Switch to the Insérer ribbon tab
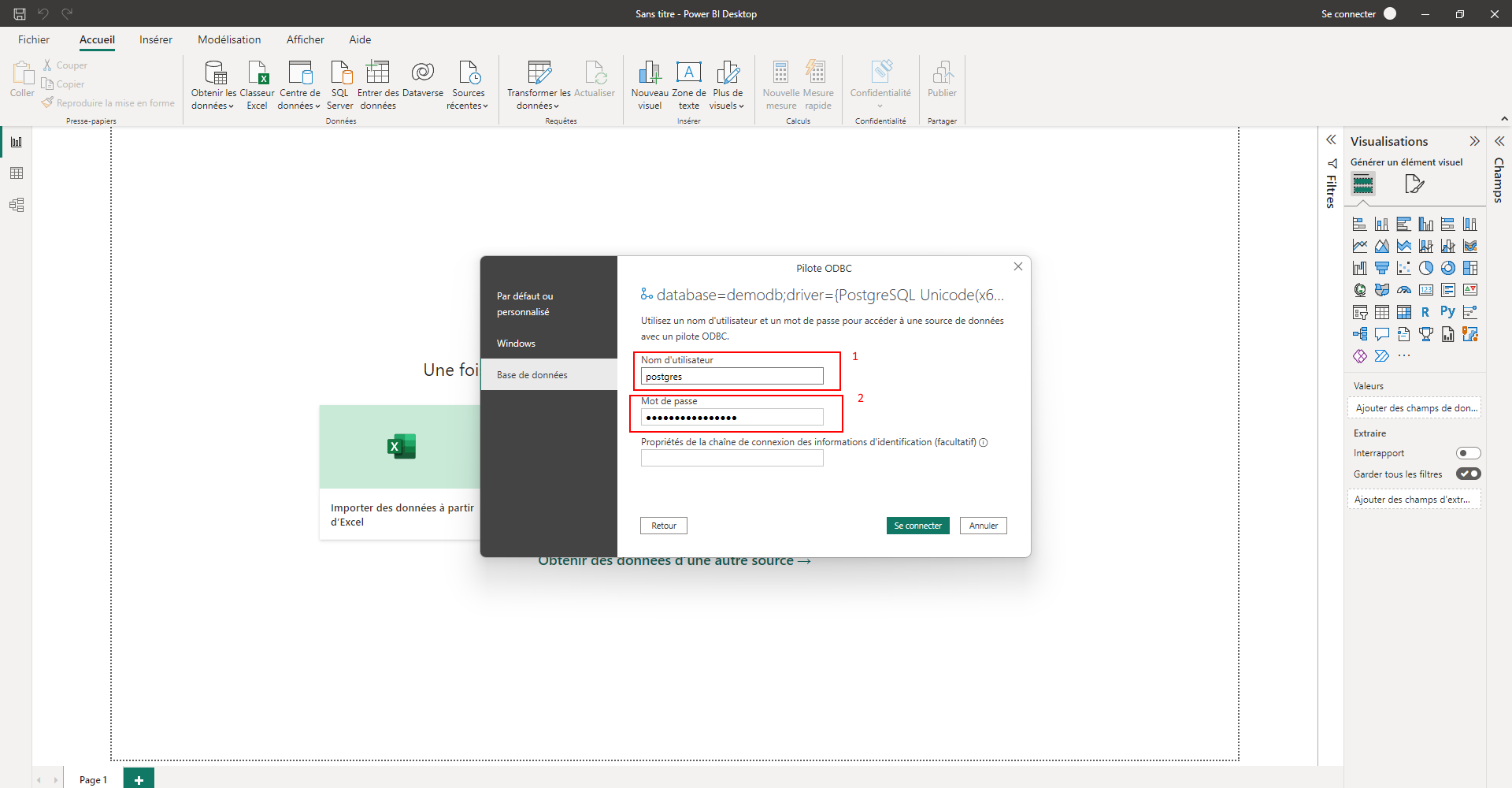This screenshot has width=1512, height=788. pyautogui.click(x=156, y=39)
